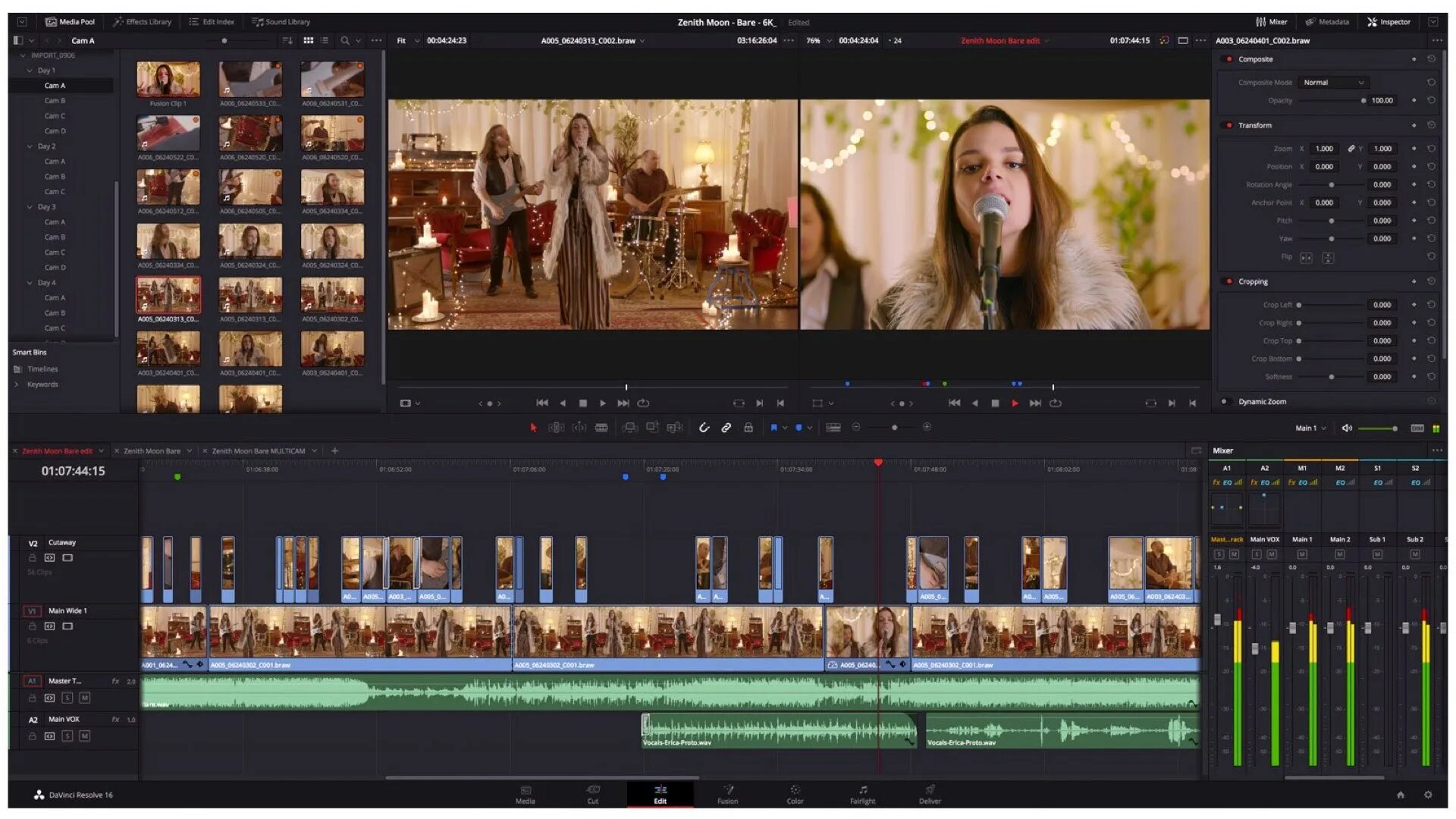Image resolution: width=1456 pixels, height=819 pixels.
Task: Activate the blade edit mode tool
Action: 601,428
